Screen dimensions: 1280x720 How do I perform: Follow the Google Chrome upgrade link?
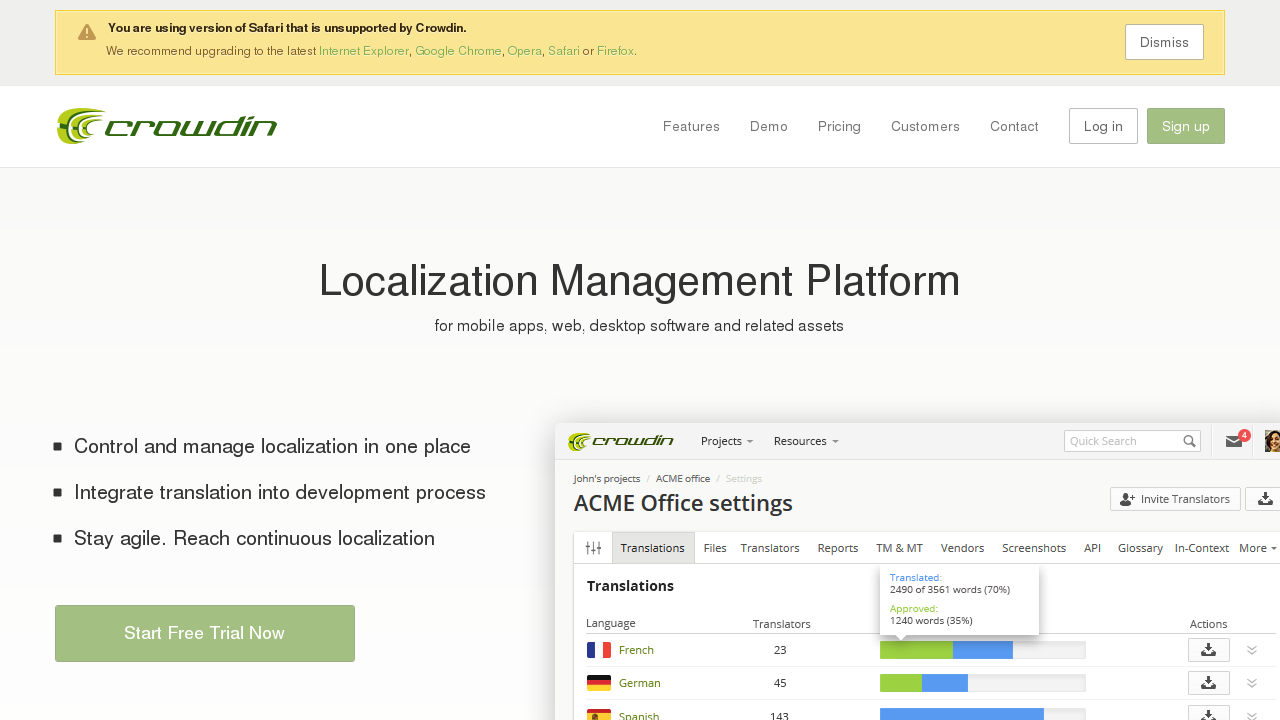(x=458, y=51)
